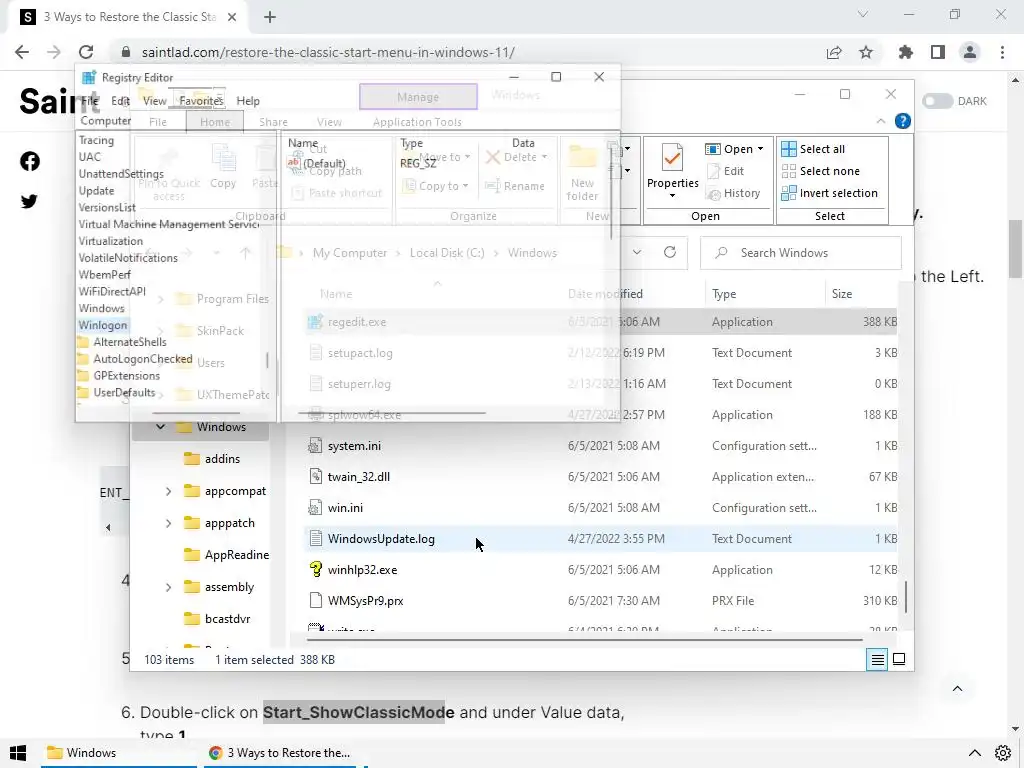The width and height of the screenshot is (1024, 768).
Task: Click the Chrome page vertical scrollbar thumb
Action: [x=1015, y=249]
